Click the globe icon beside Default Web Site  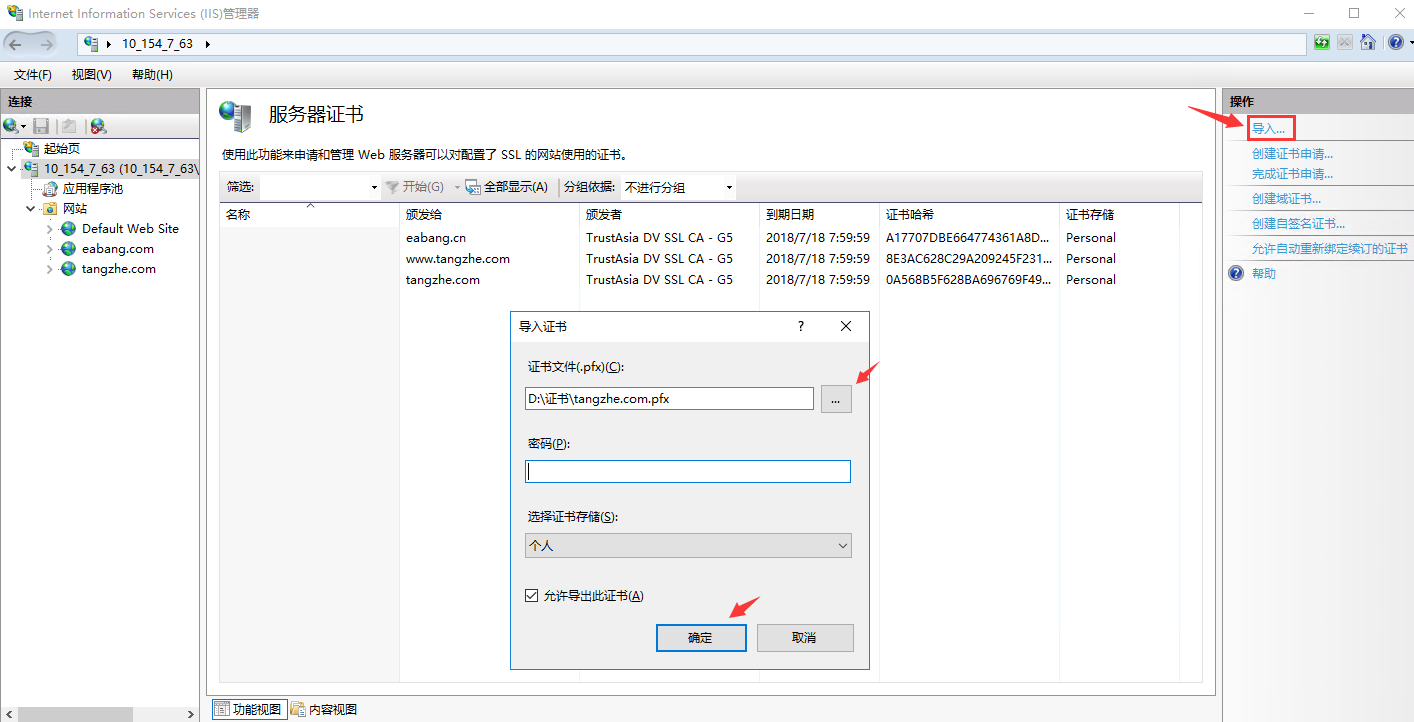68,229
